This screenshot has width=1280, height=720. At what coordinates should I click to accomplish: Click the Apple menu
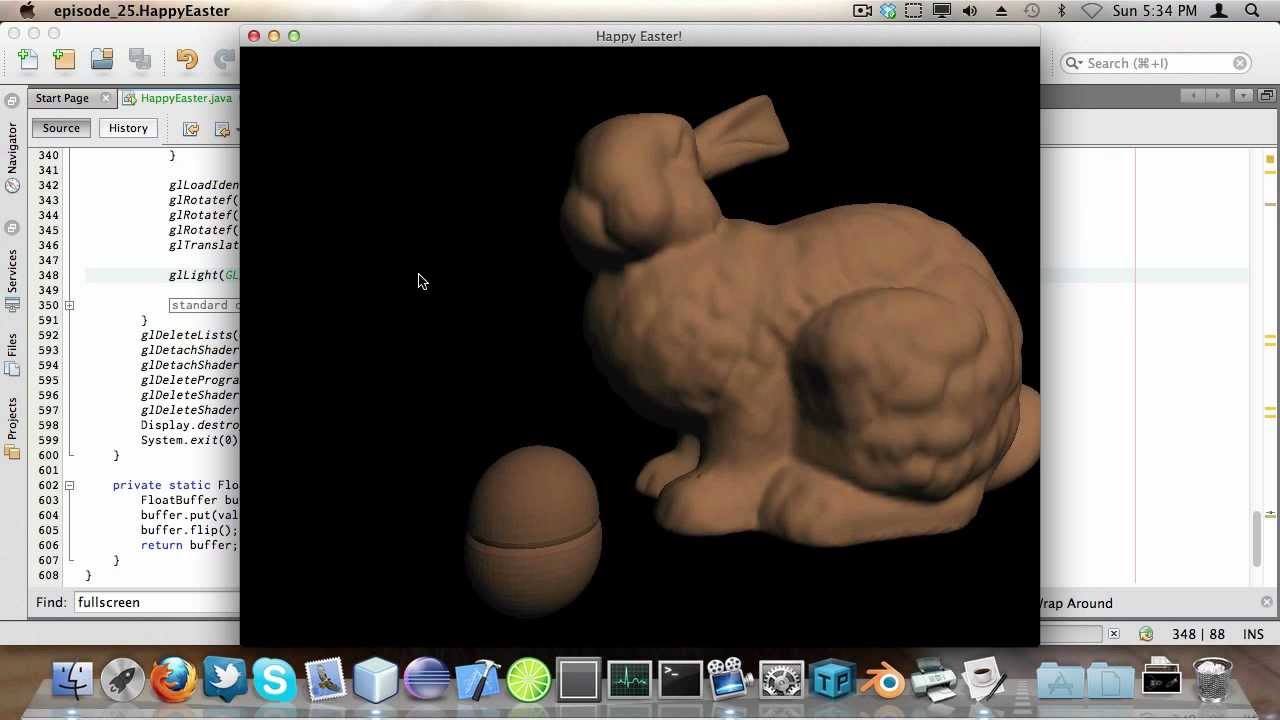(27, 11)
